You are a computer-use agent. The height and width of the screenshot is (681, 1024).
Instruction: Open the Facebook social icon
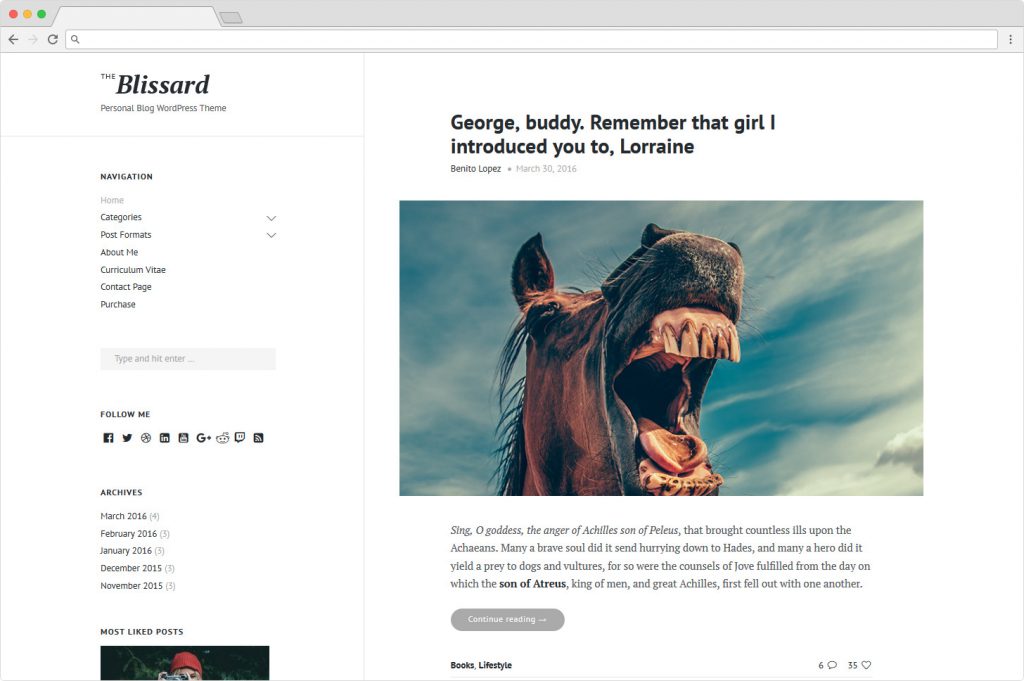tap(108, 438)
